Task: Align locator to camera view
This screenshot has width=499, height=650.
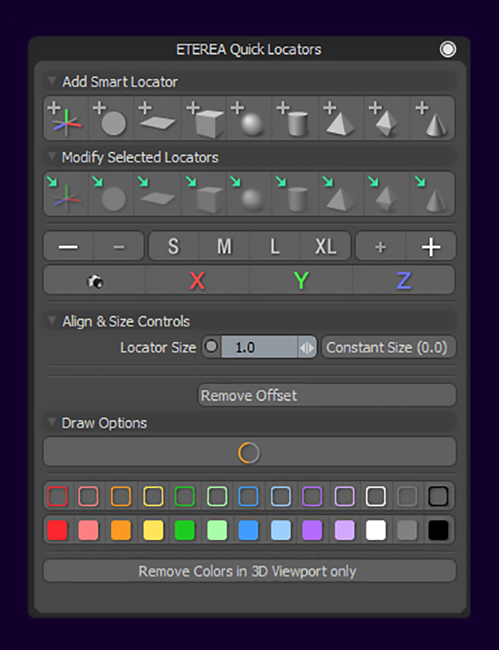Action: [94, 281]
